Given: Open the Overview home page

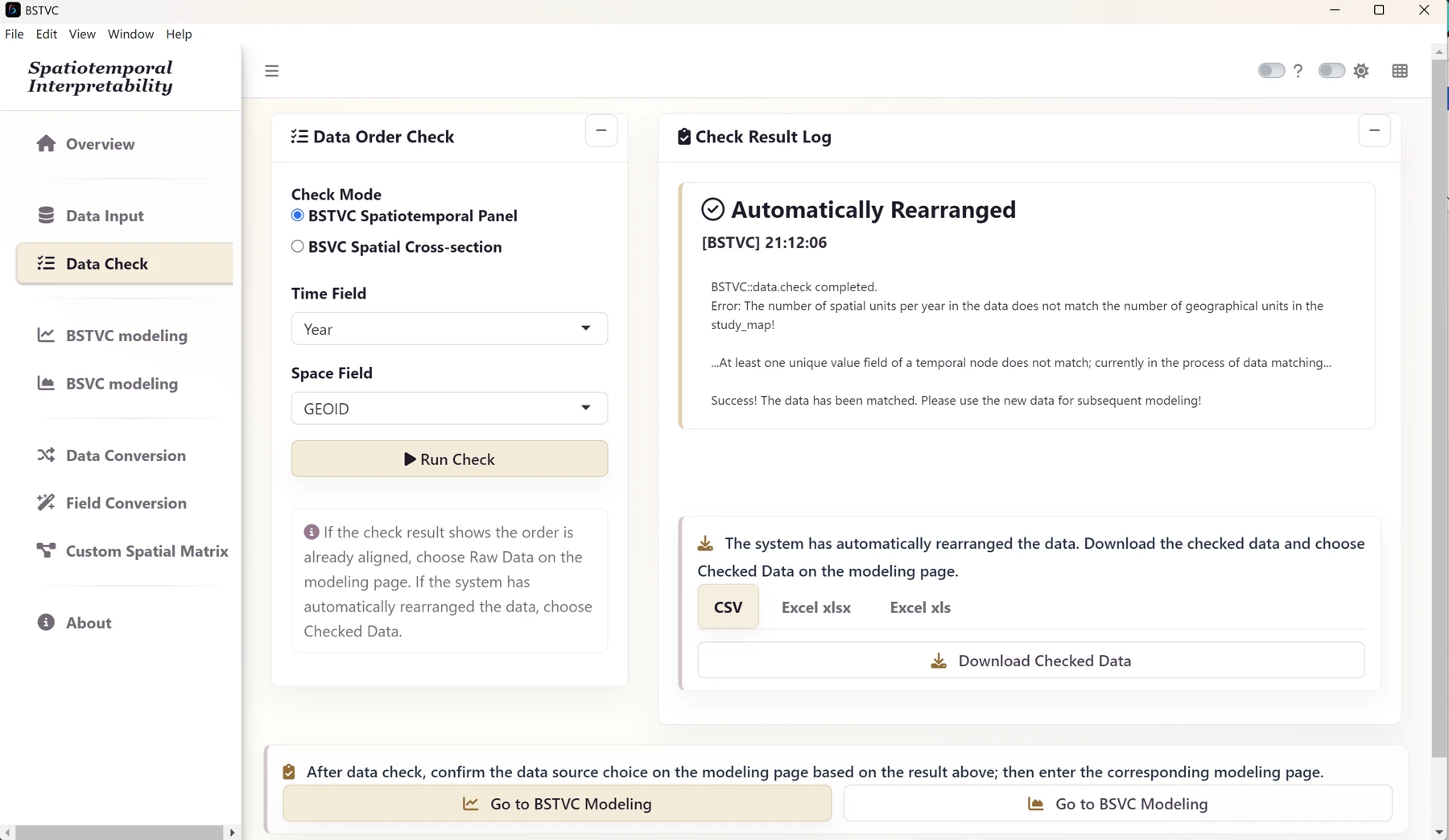Looking at the screenshot, I should click(85, 144).
